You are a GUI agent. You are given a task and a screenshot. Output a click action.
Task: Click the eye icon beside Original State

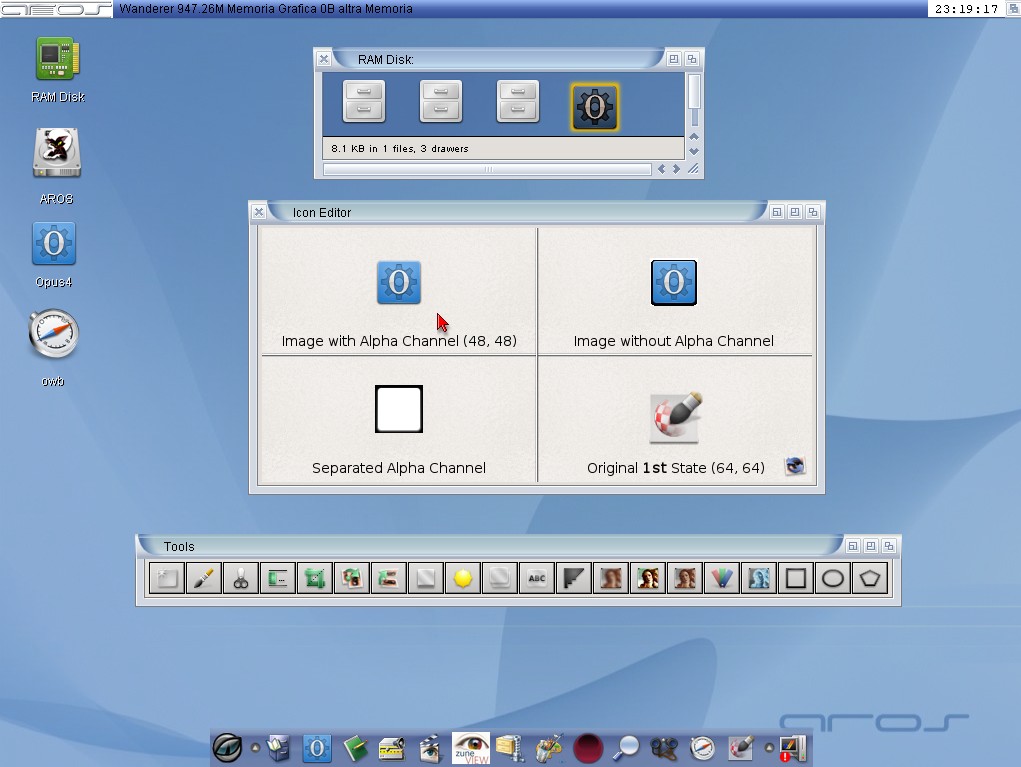[x=795, y=466]
